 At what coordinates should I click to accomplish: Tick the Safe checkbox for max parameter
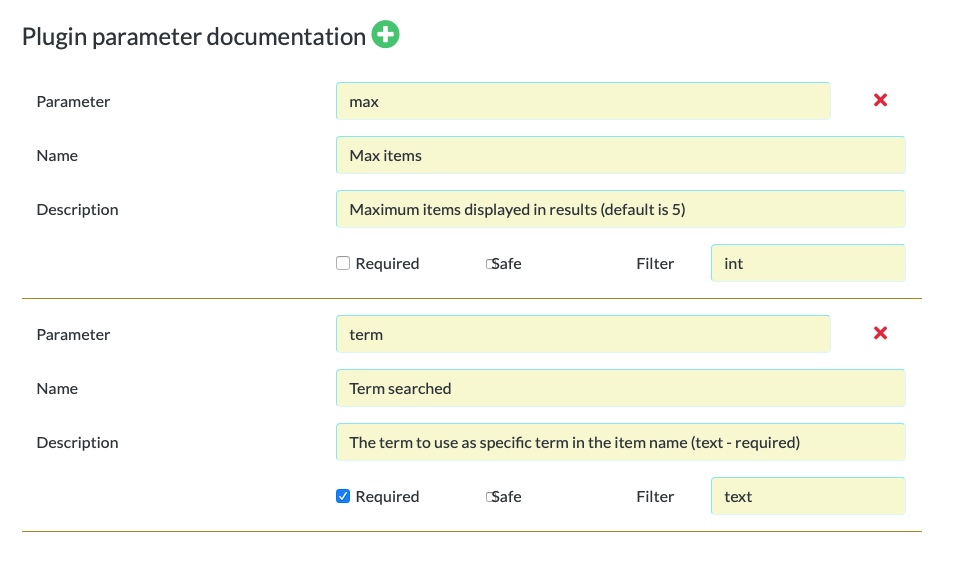pyautogui.click(x=490, y=264)
